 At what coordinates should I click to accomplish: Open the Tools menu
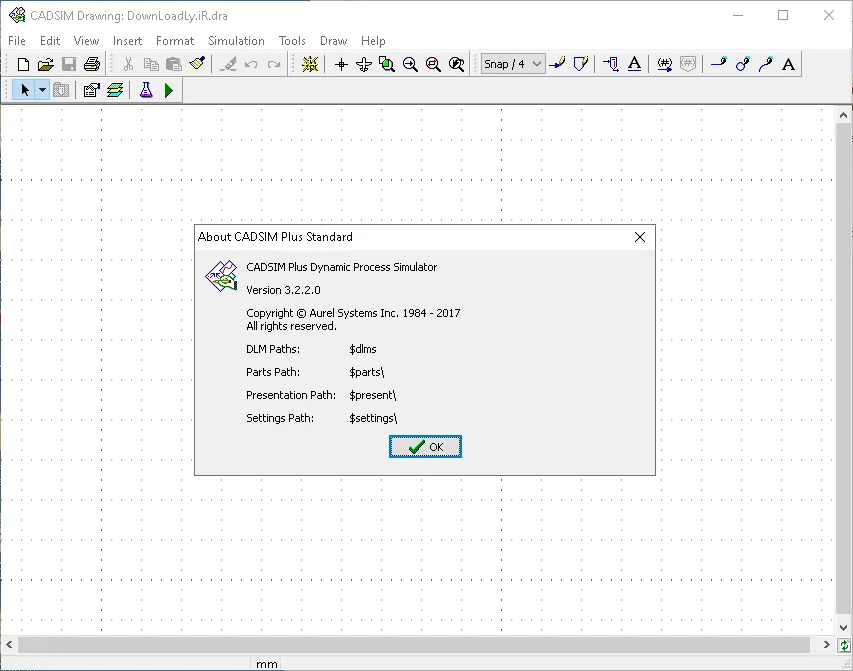click(x=292, y=41)
